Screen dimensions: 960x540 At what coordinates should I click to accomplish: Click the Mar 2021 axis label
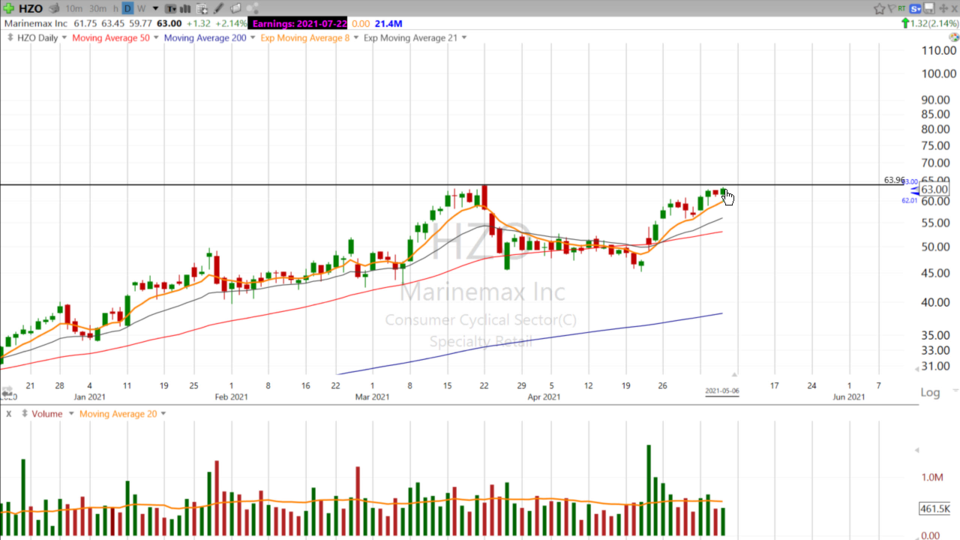[x=372, y=397]
